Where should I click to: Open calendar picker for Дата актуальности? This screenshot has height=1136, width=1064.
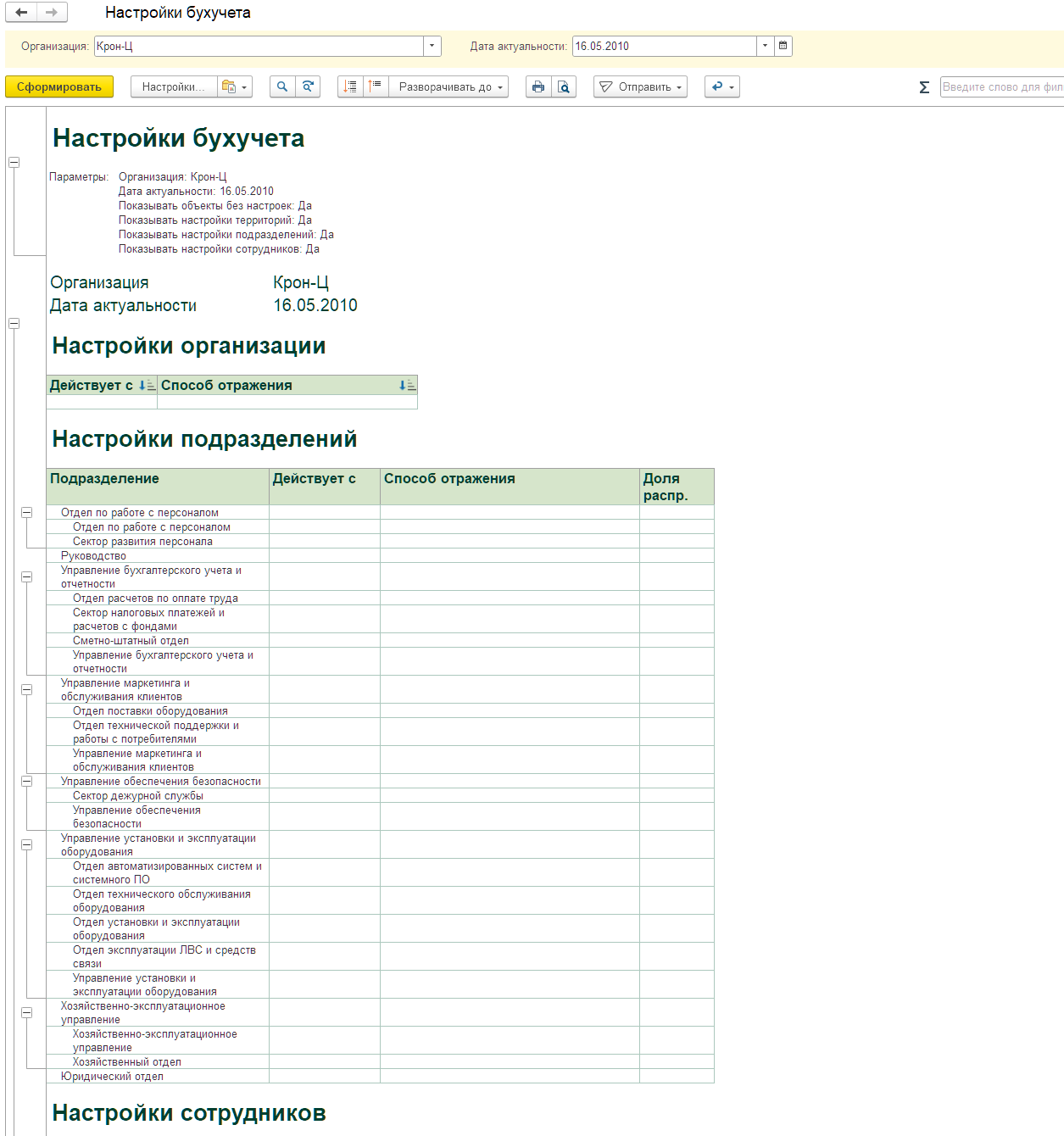click(783, 46)
